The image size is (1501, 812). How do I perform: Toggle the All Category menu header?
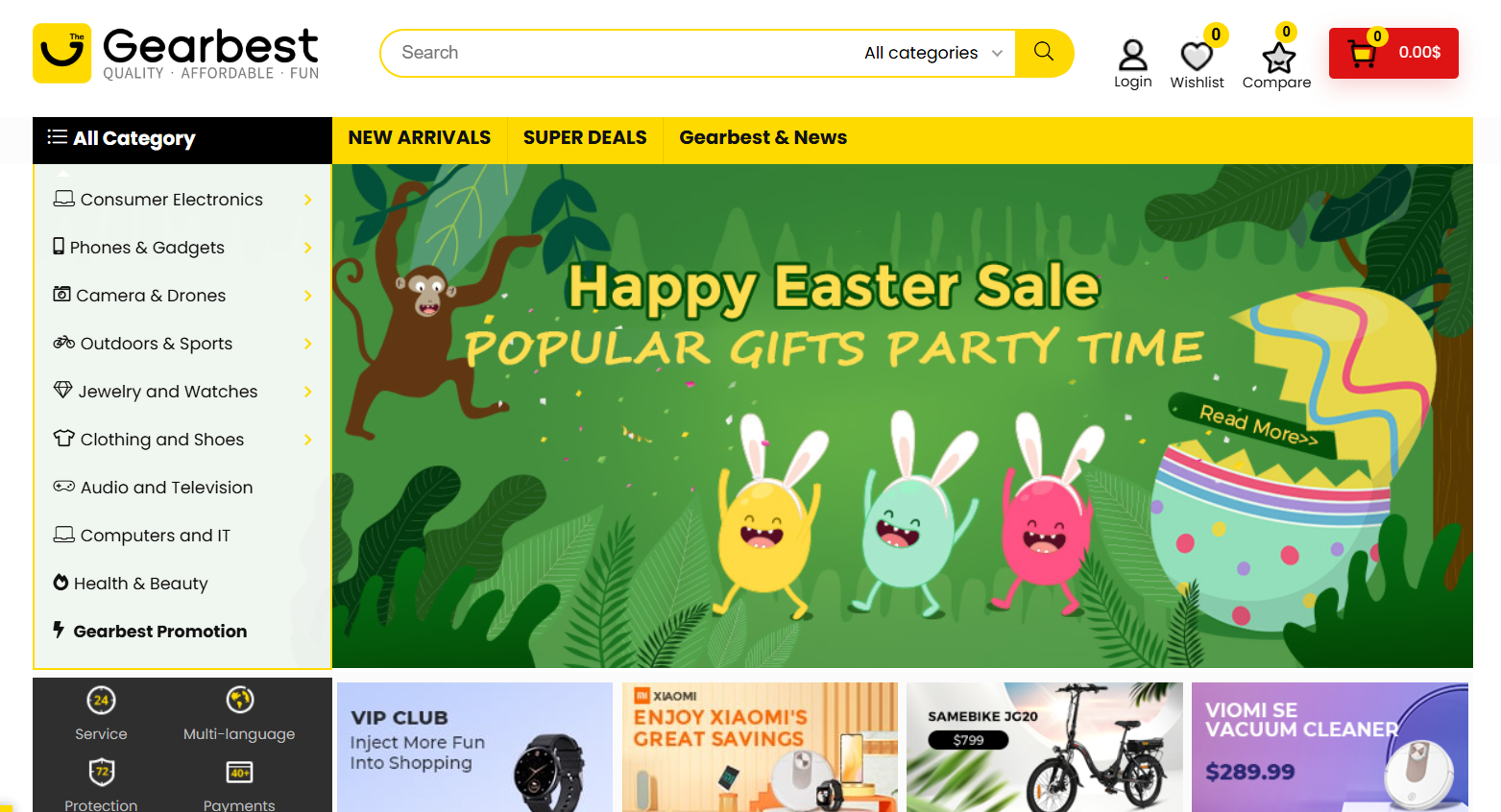[182, 140]
